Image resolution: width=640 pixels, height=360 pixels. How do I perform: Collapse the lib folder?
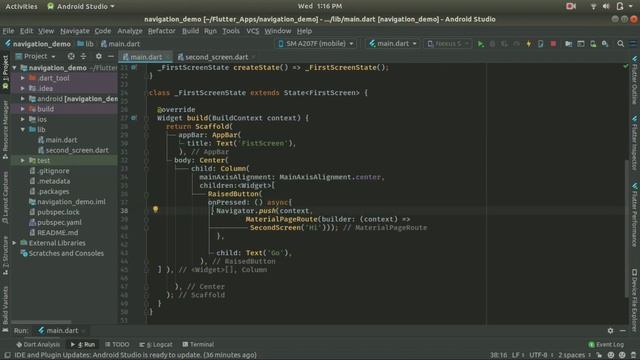tap(23, 129)
